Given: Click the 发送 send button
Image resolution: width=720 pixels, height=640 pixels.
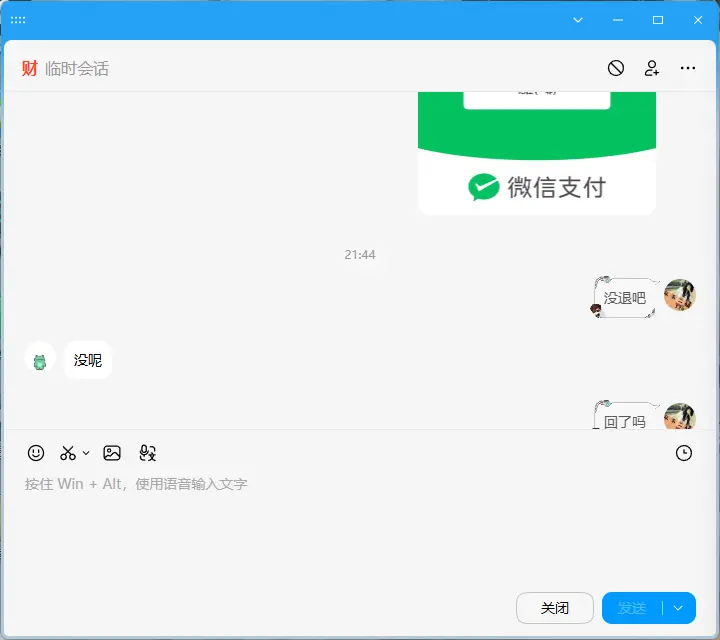Looking at the screenshot, I should coord(632,608).
